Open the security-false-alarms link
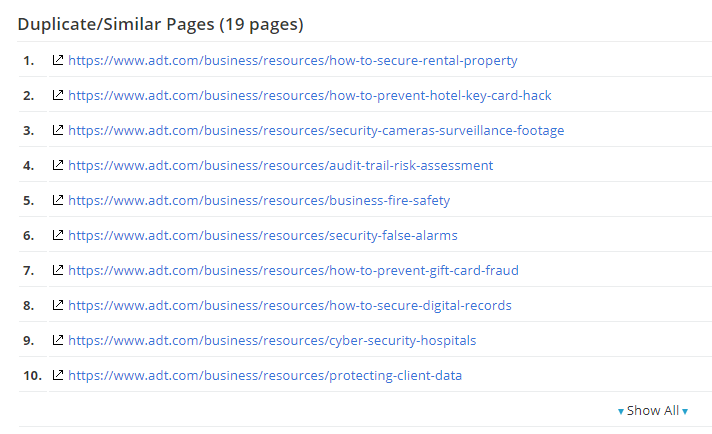Image resolution: width=712 pixels, height=434 pixels. point(263,235)
